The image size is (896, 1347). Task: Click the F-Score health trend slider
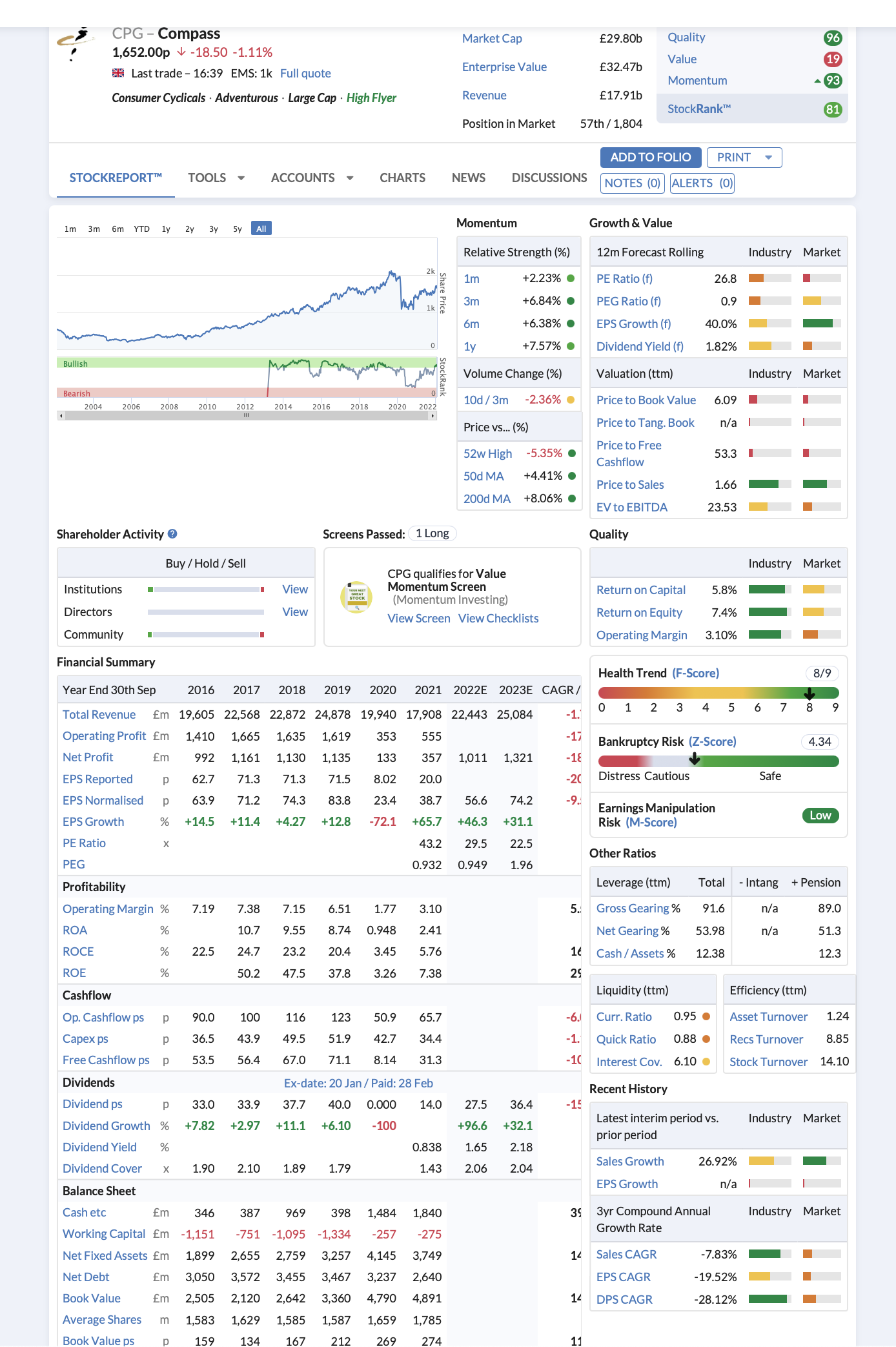pyautogui.click(x=718, y=693)
